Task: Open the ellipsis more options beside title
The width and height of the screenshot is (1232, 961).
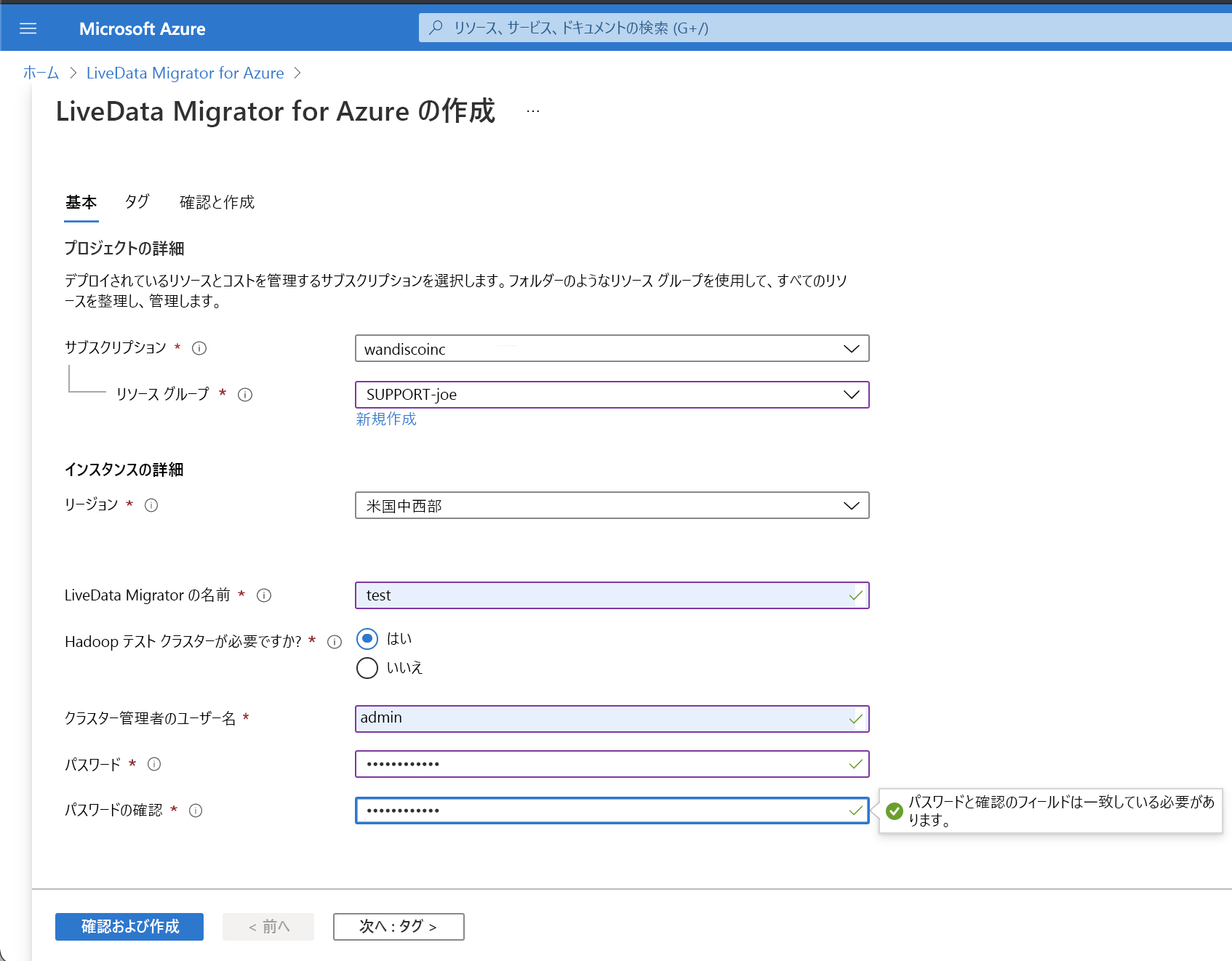Action: pos(533,111)
